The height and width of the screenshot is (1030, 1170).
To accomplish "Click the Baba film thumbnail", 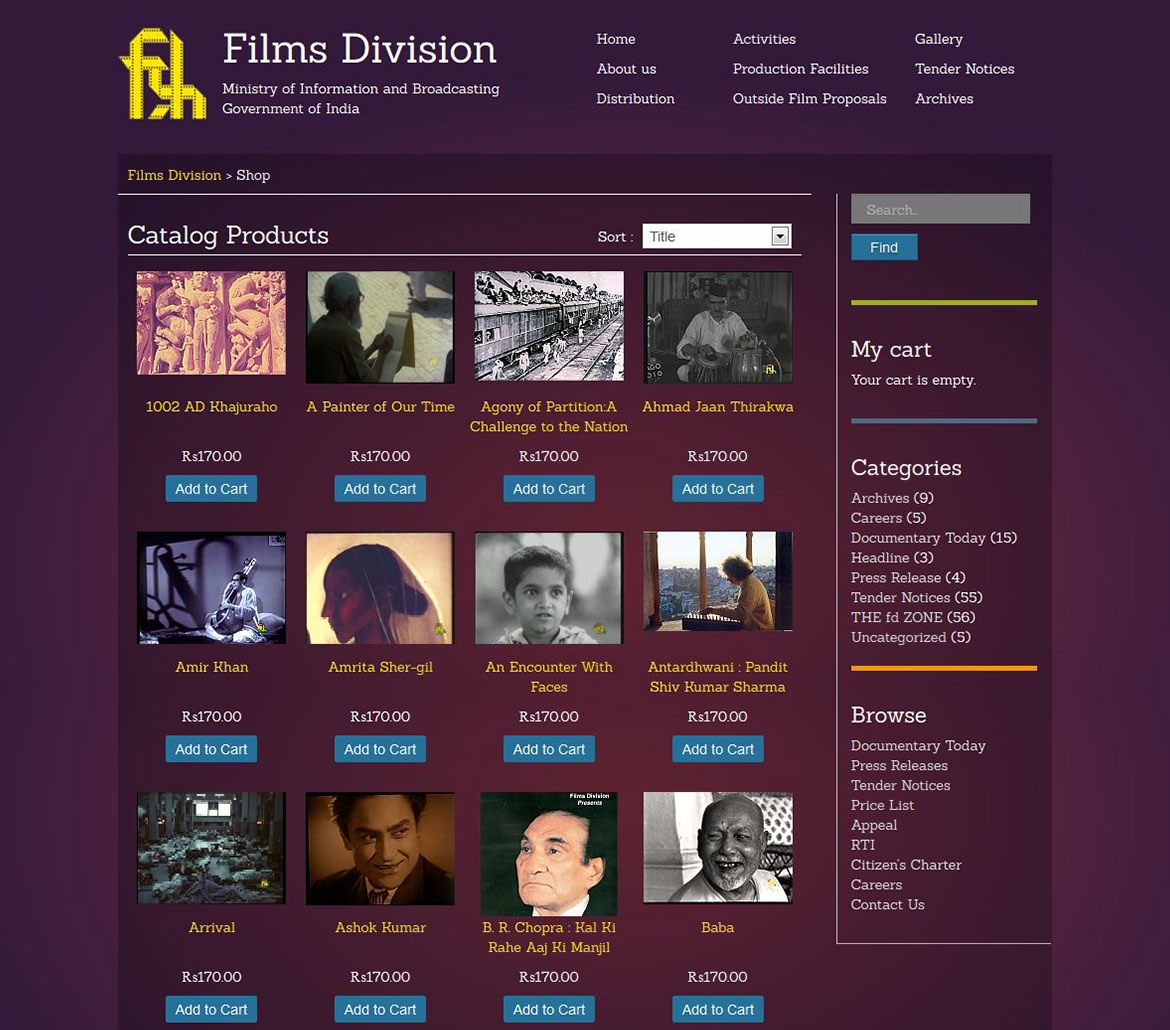I will point(717,849).
